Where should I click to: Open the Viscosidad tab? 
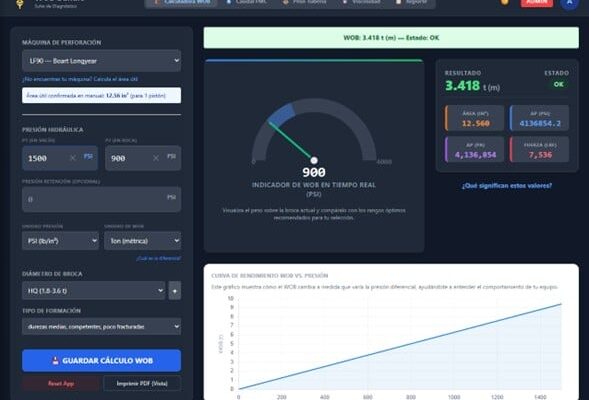pyautogui.click(x=361, y=2)
